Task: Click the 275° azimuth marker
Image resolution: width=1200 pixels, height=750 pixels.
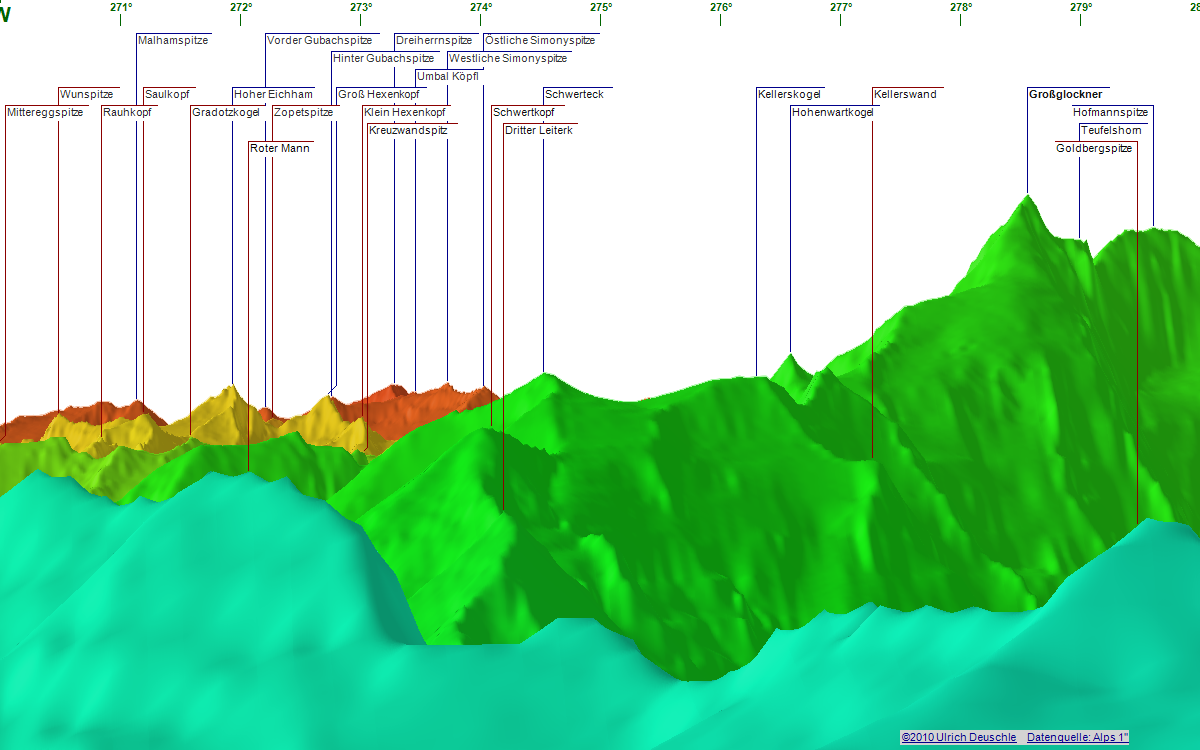Action: (x=601, y=7)
